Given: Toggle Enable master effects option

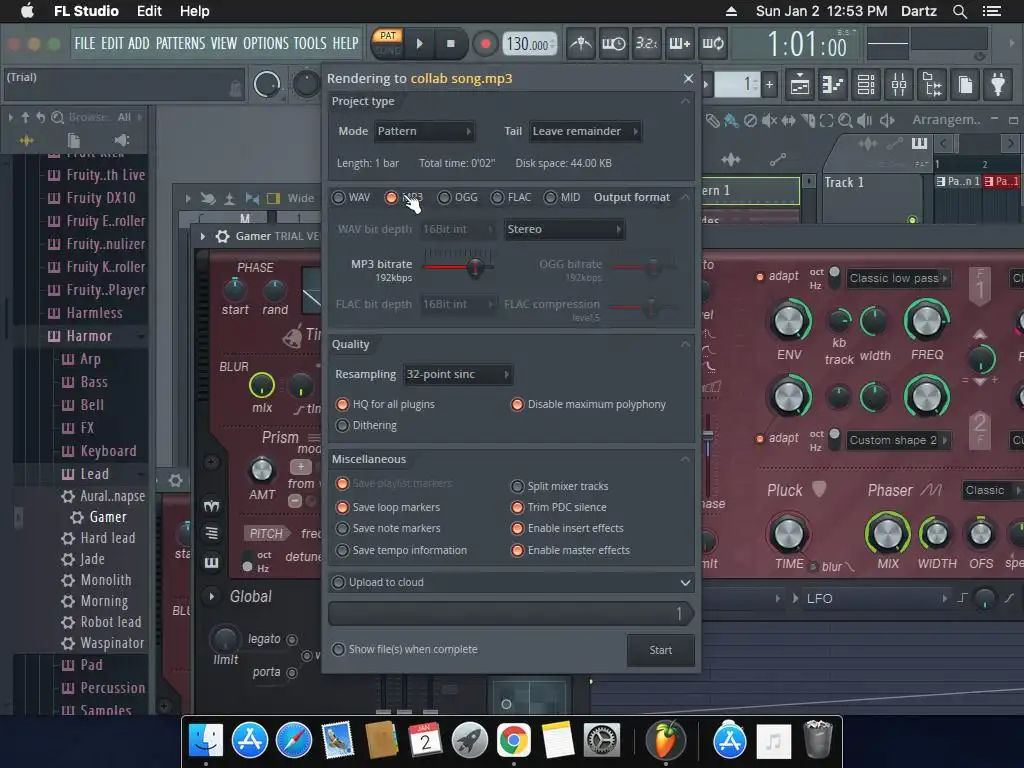Looking at the screenshot, I should pos(517,551).
